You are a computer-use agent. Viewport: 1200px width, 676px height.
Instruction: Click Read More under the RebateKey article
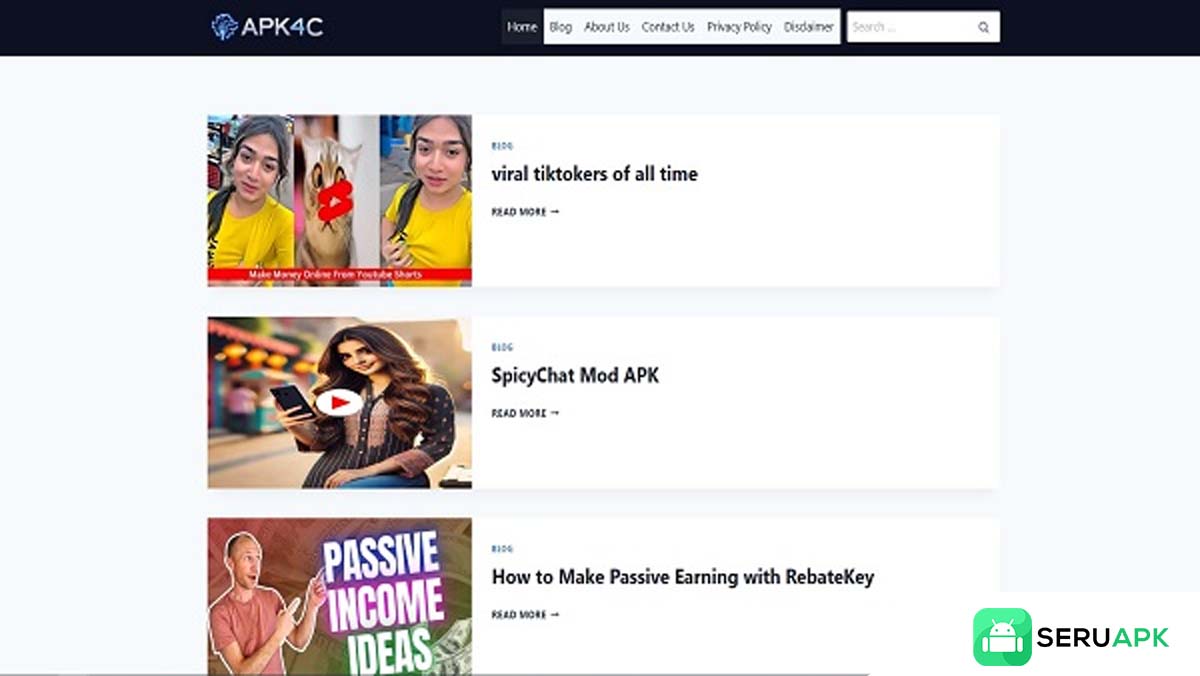525,615
